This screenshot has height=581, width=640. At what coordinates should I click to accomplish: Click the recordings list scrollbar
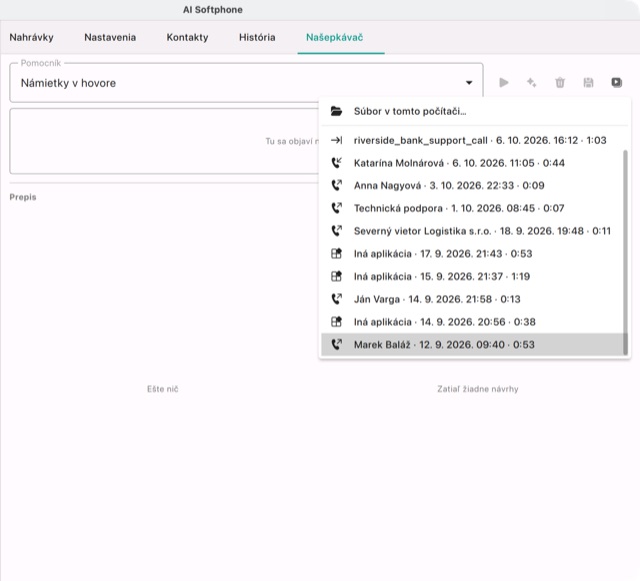[625, 252]
